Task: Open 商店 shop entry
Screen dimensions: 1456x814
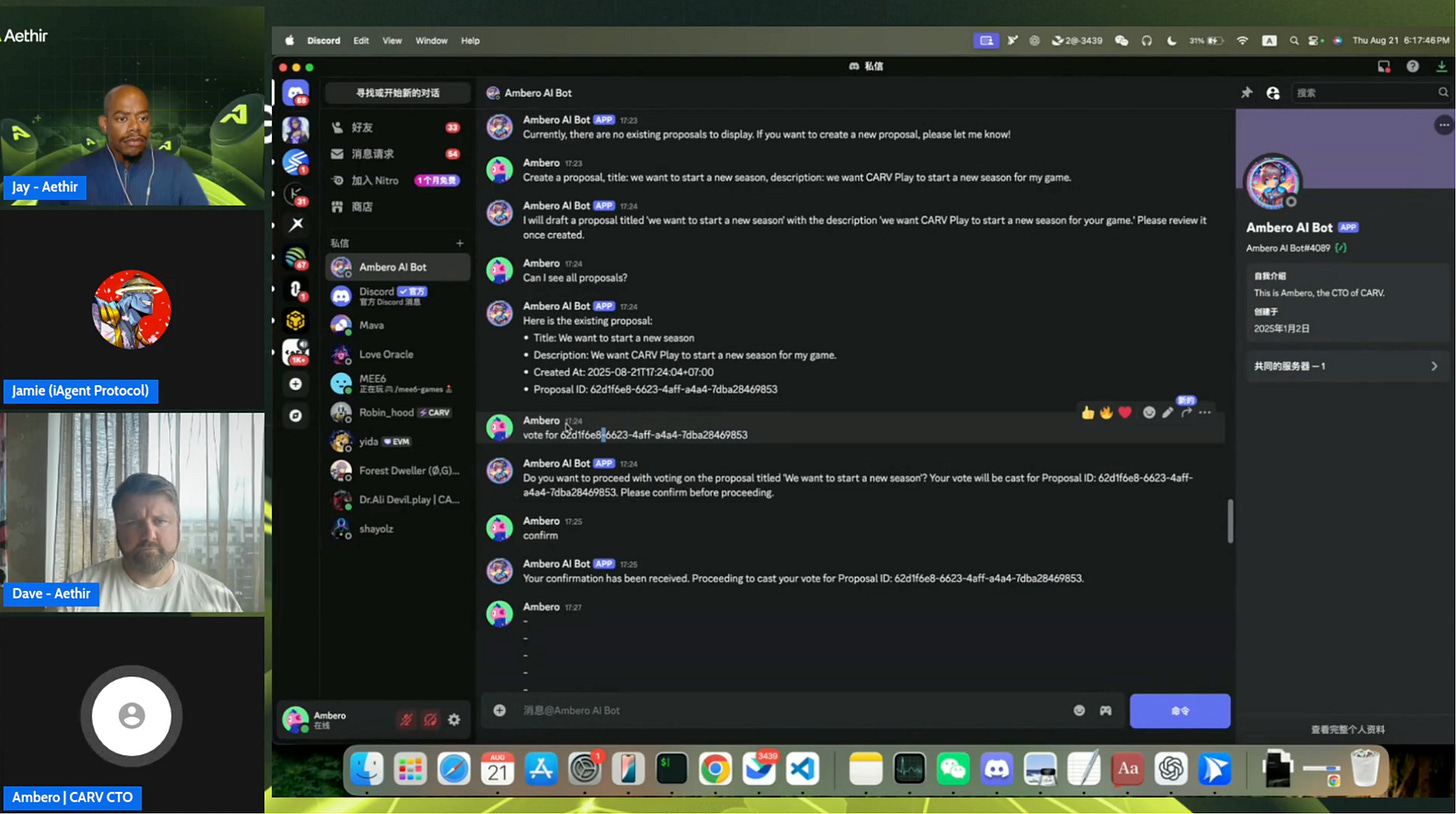Action: [397, 206]
